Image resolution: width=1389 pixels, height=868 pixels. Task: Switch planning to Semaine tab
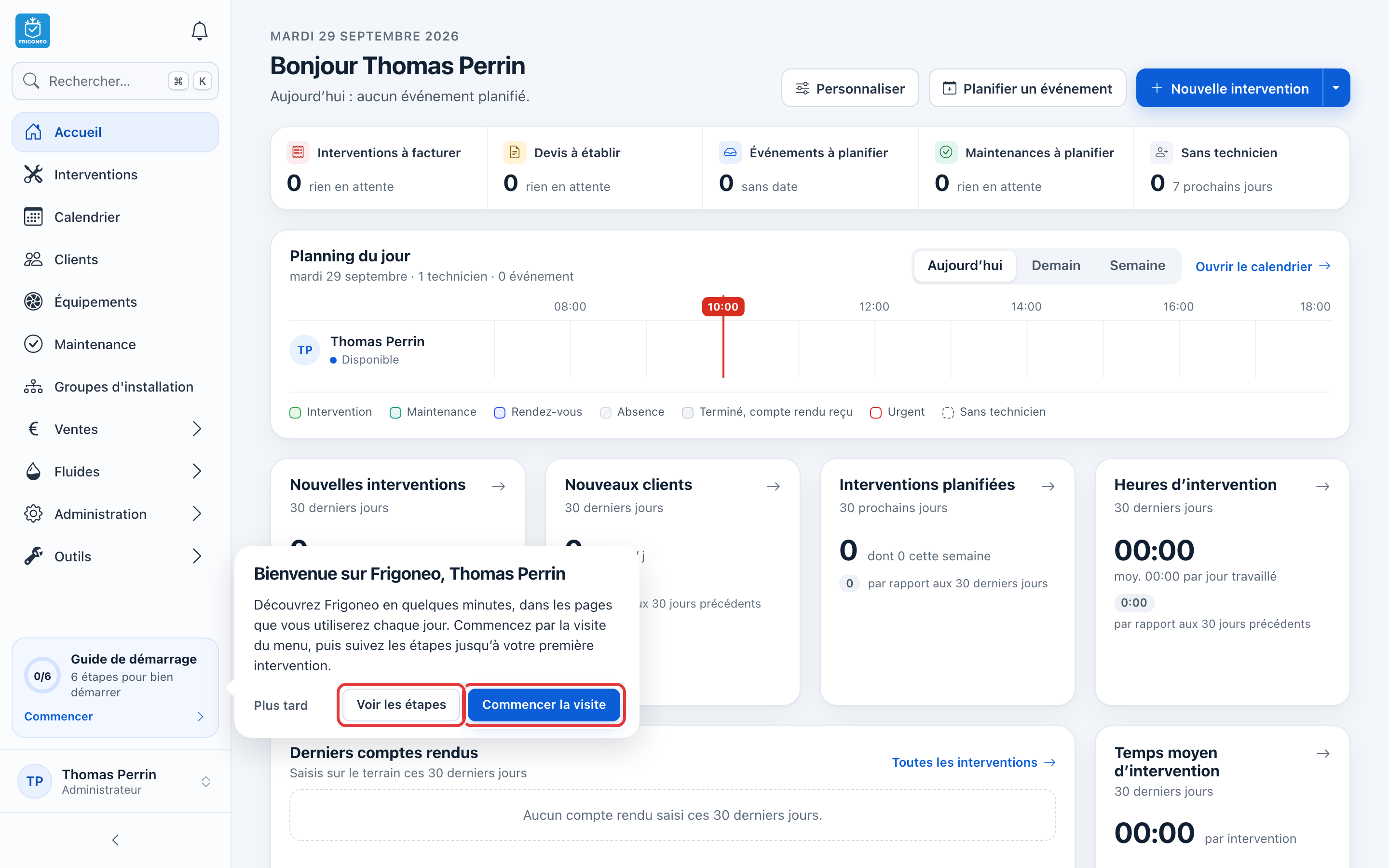(x=1137, y=266)
